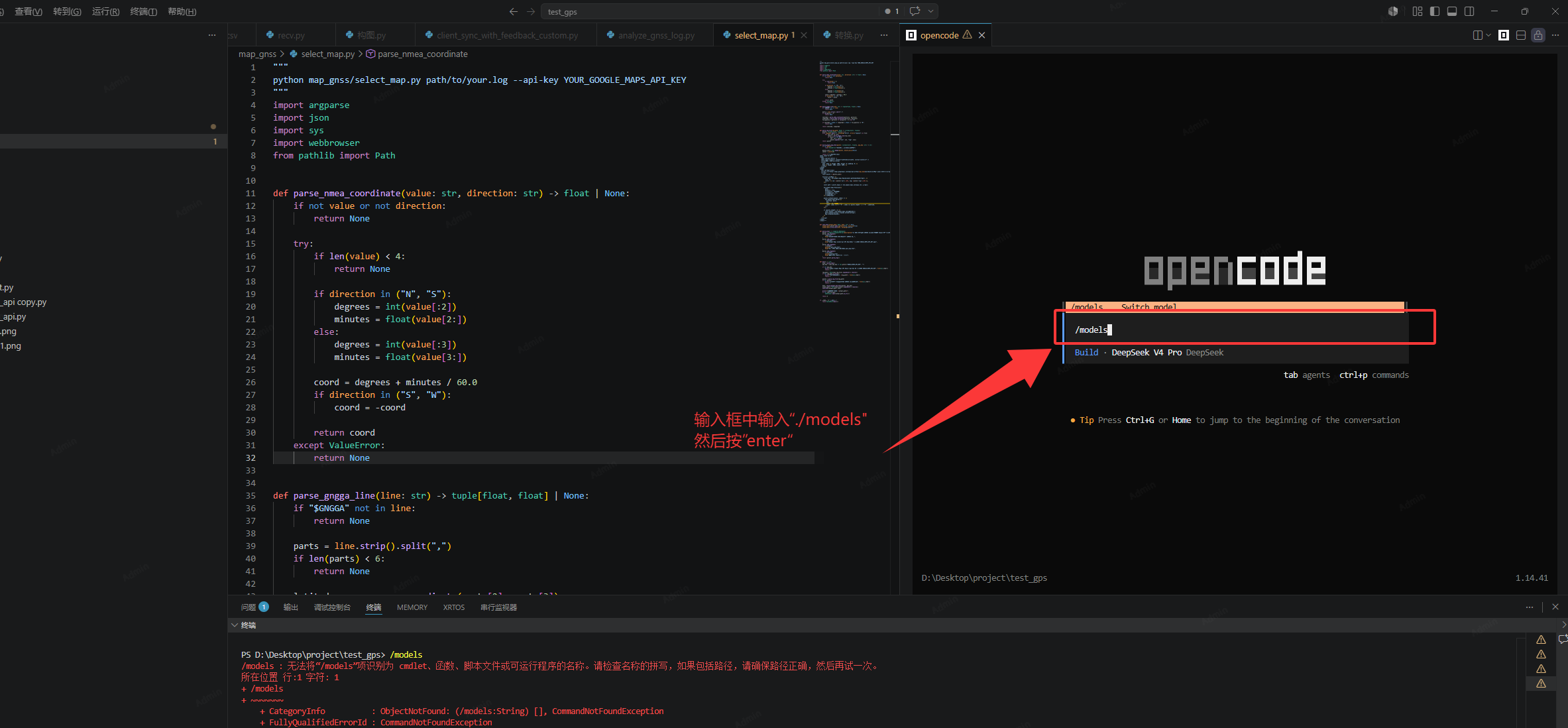1568x728 pixels.
Task: Open the Customize Layout icon
Action: click(x=1418, y=11)
